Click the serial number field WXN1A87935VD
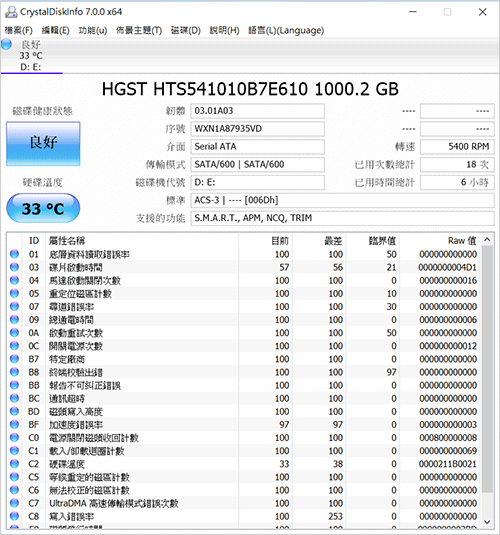 click(x=257, y=129)
